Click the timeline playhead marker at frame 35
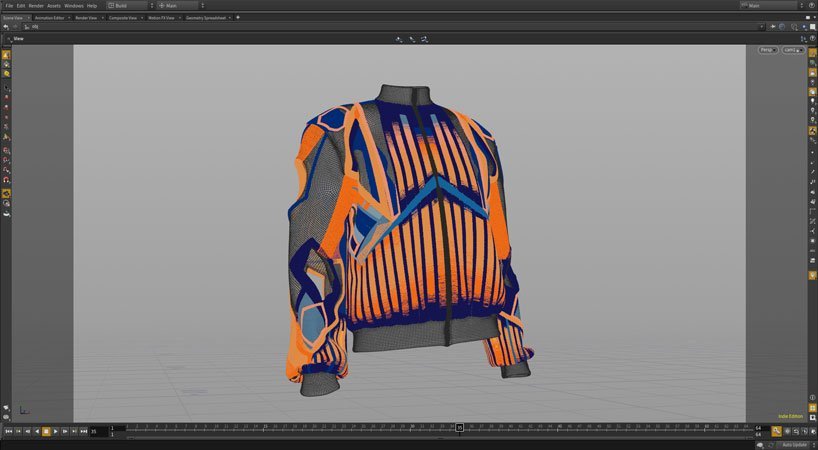This screenshot has width=818, height=450. coord(459,428)
